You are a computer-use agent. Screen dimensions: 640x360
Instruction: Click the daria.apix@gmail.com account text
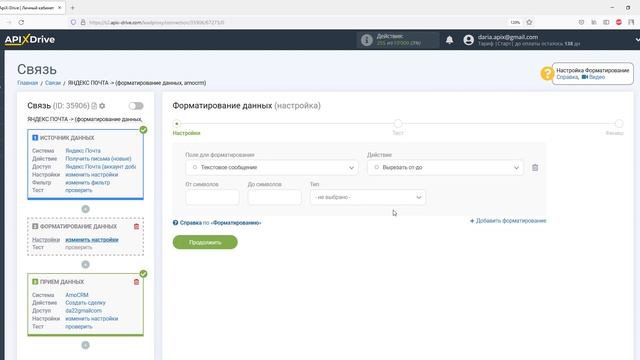(508, 37)
